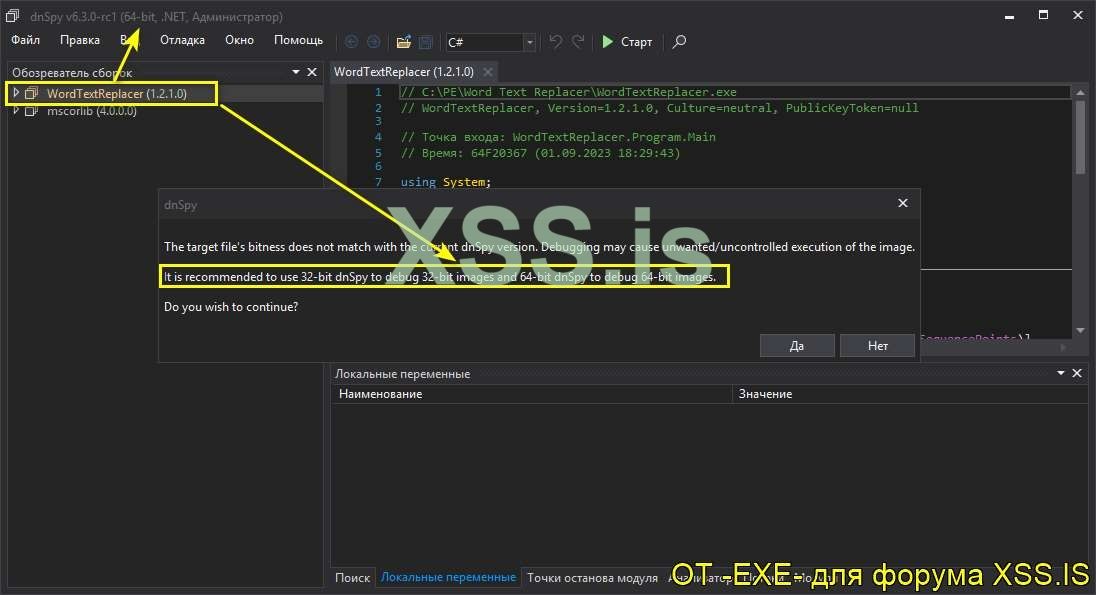Open the Локальные переменные panel options arrow
1096x595 pixels.
click(x=1061, y=373)
